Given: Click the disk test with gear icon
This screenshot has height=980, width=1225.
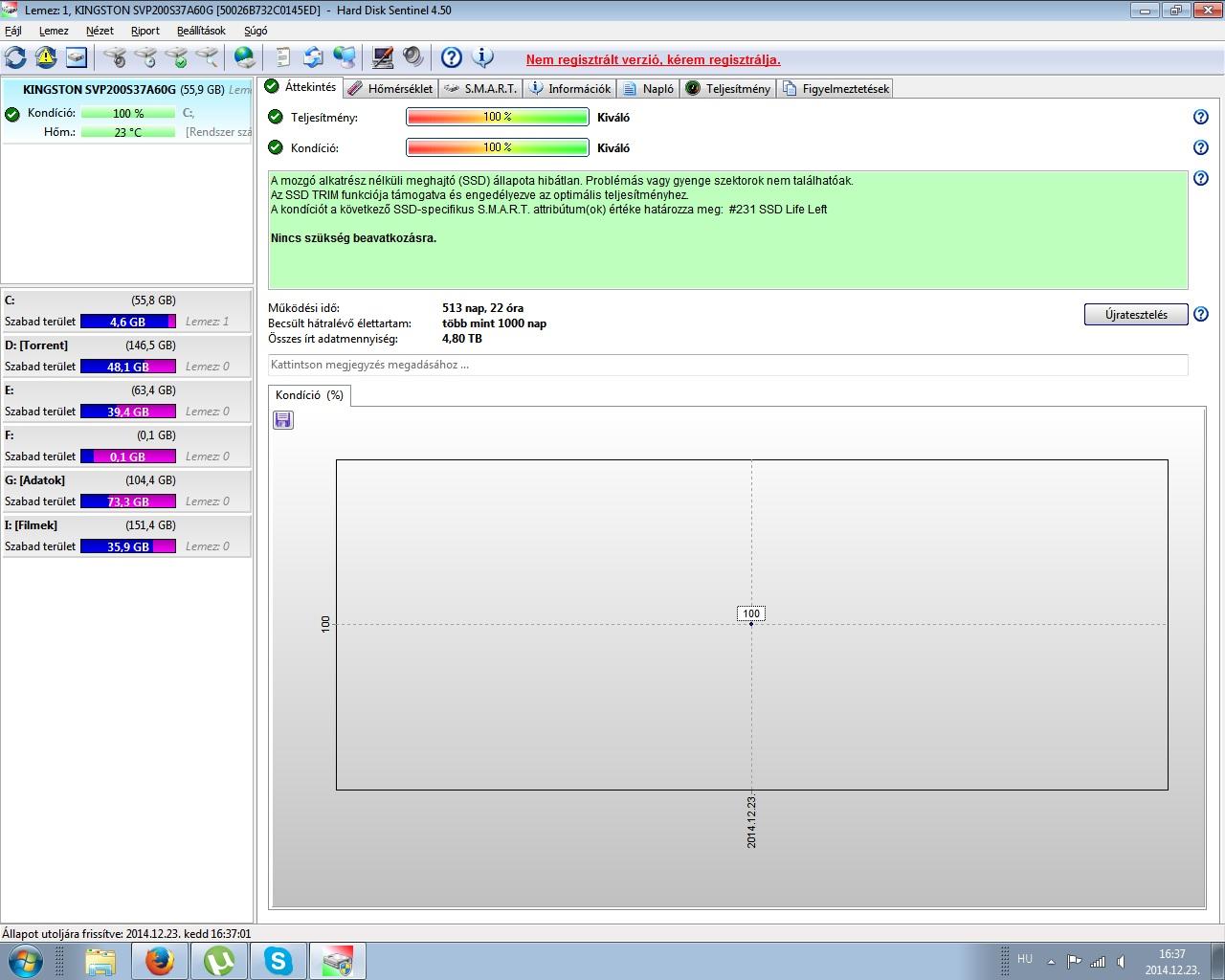Looking at the screenshot, I should [x=115, y=57].
